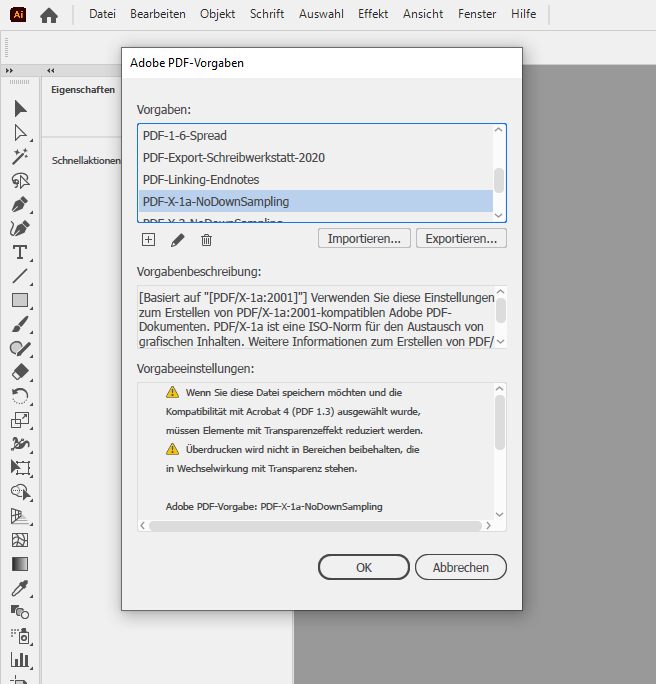656x684 pixels.
Task: Select the Direct Selection tool
Action: click(20, 133)
